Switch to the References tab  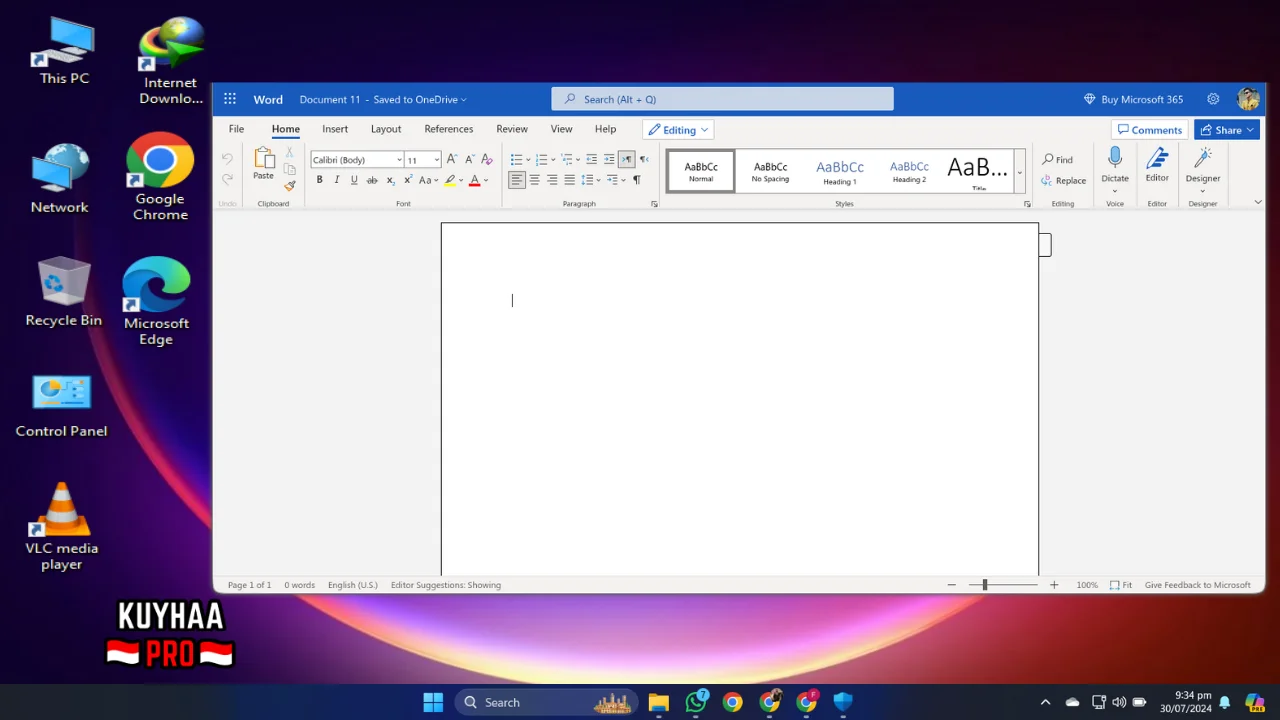448,129
